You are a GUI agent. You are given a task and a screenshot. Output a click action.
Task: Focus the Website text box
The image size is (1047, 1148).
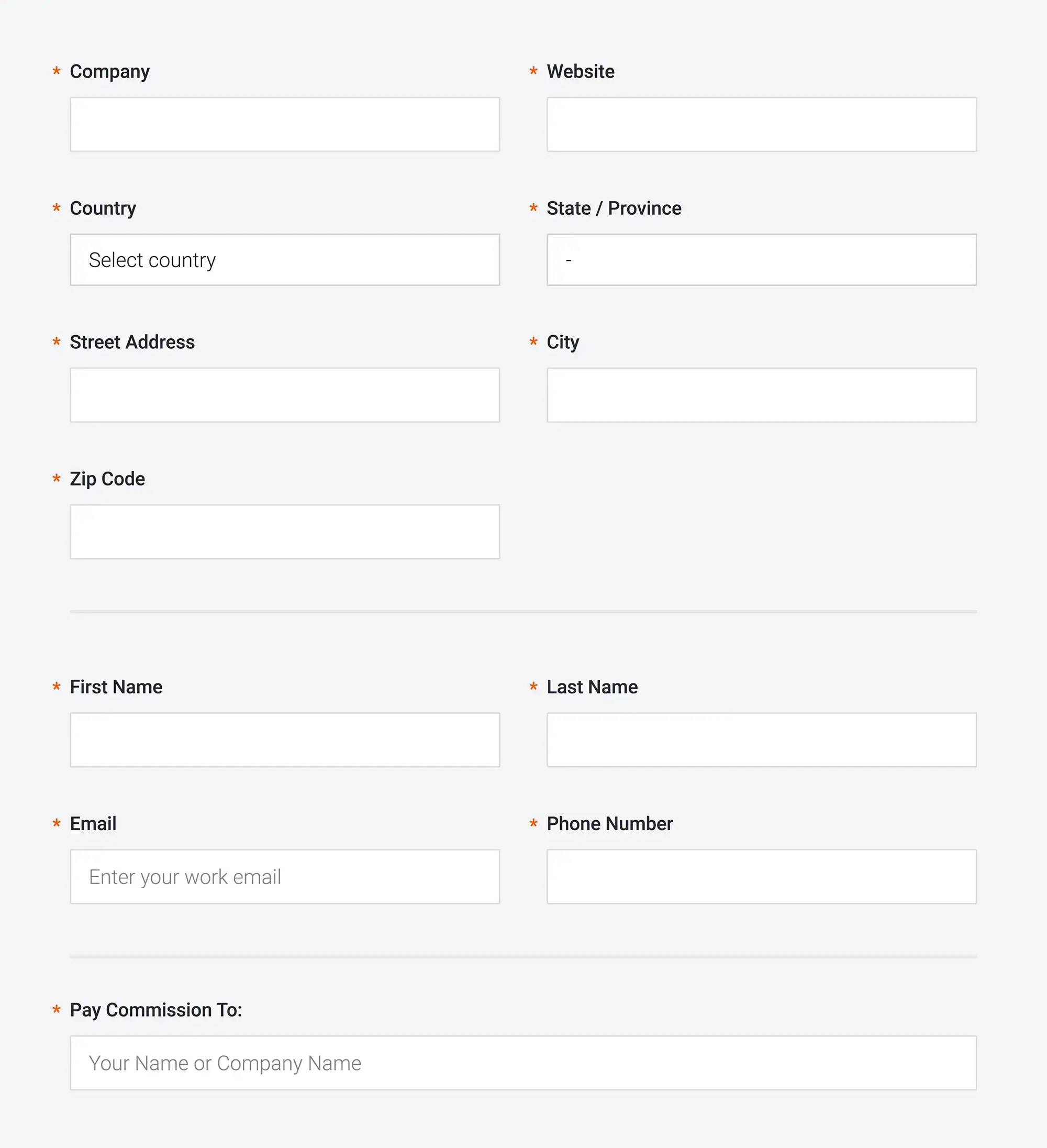761,124
